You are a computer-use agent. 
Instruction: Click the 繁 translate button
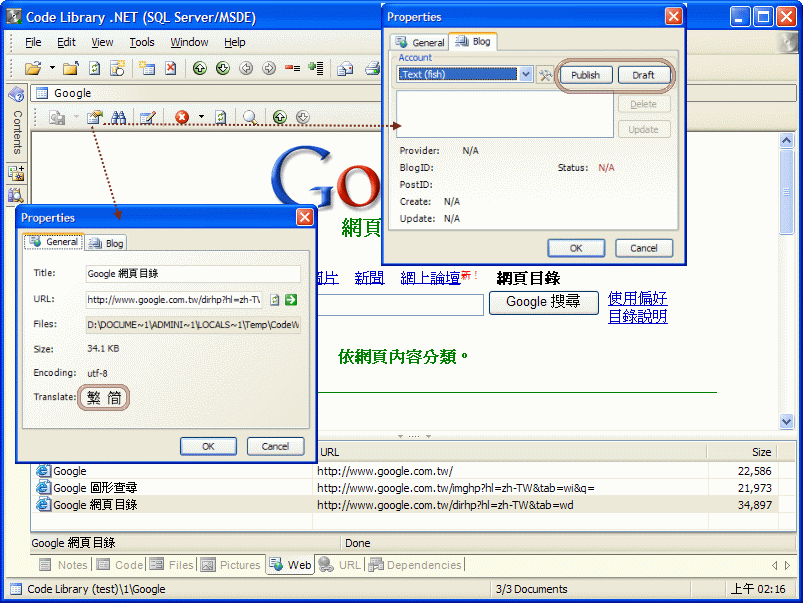pos(94,398)
